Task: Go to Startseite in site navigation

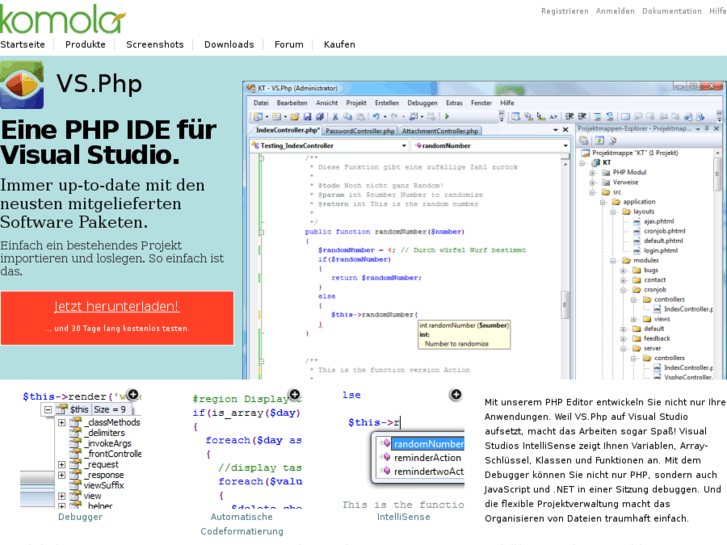Action: pyautogui.click(x=22, y=45)
